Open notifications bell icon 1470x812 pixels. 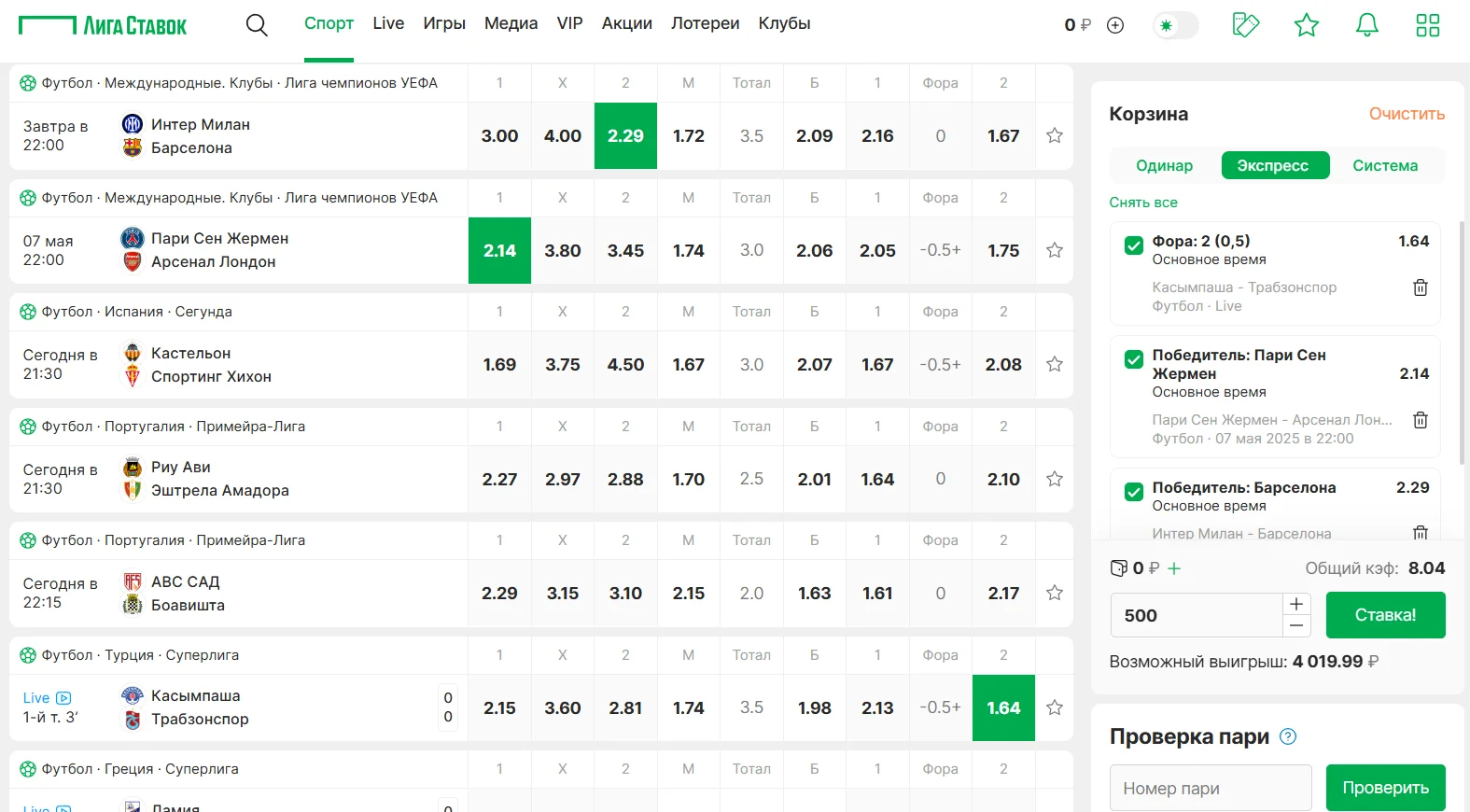1367,25
